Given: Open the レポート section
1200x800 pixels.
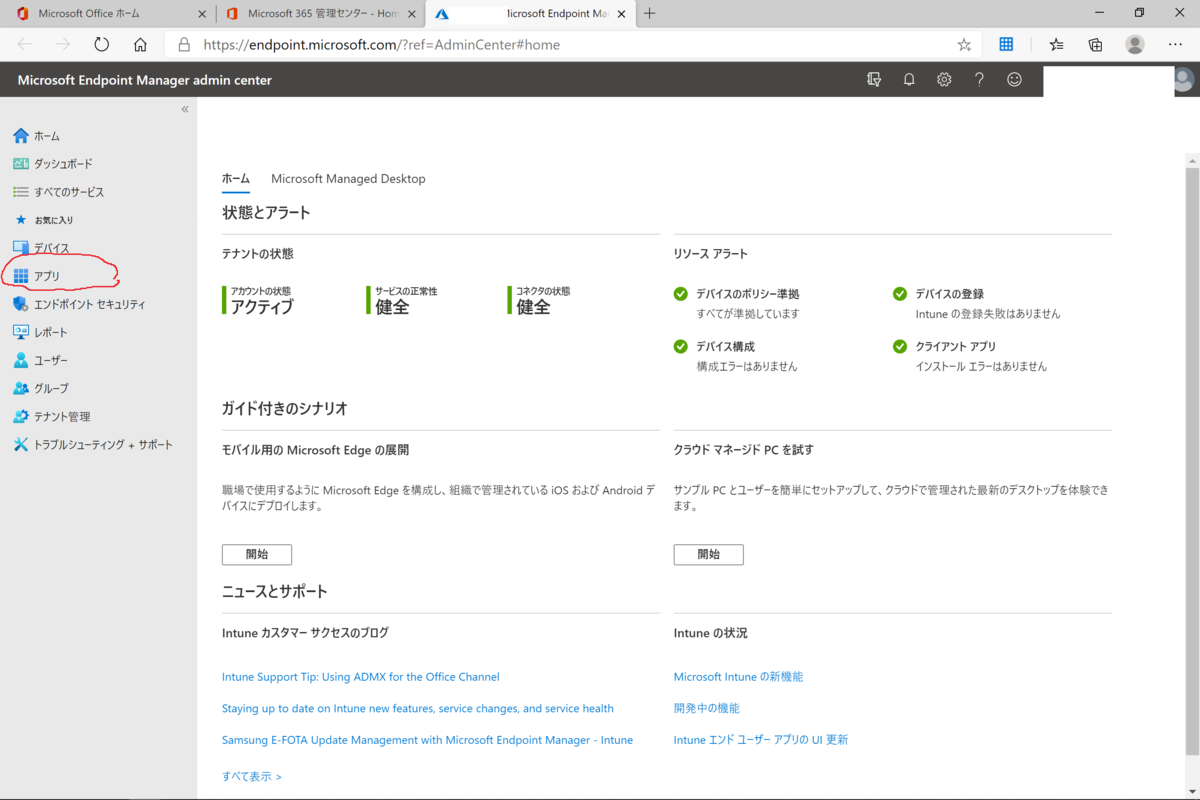Looking at the screenshot, I should 45,331.
